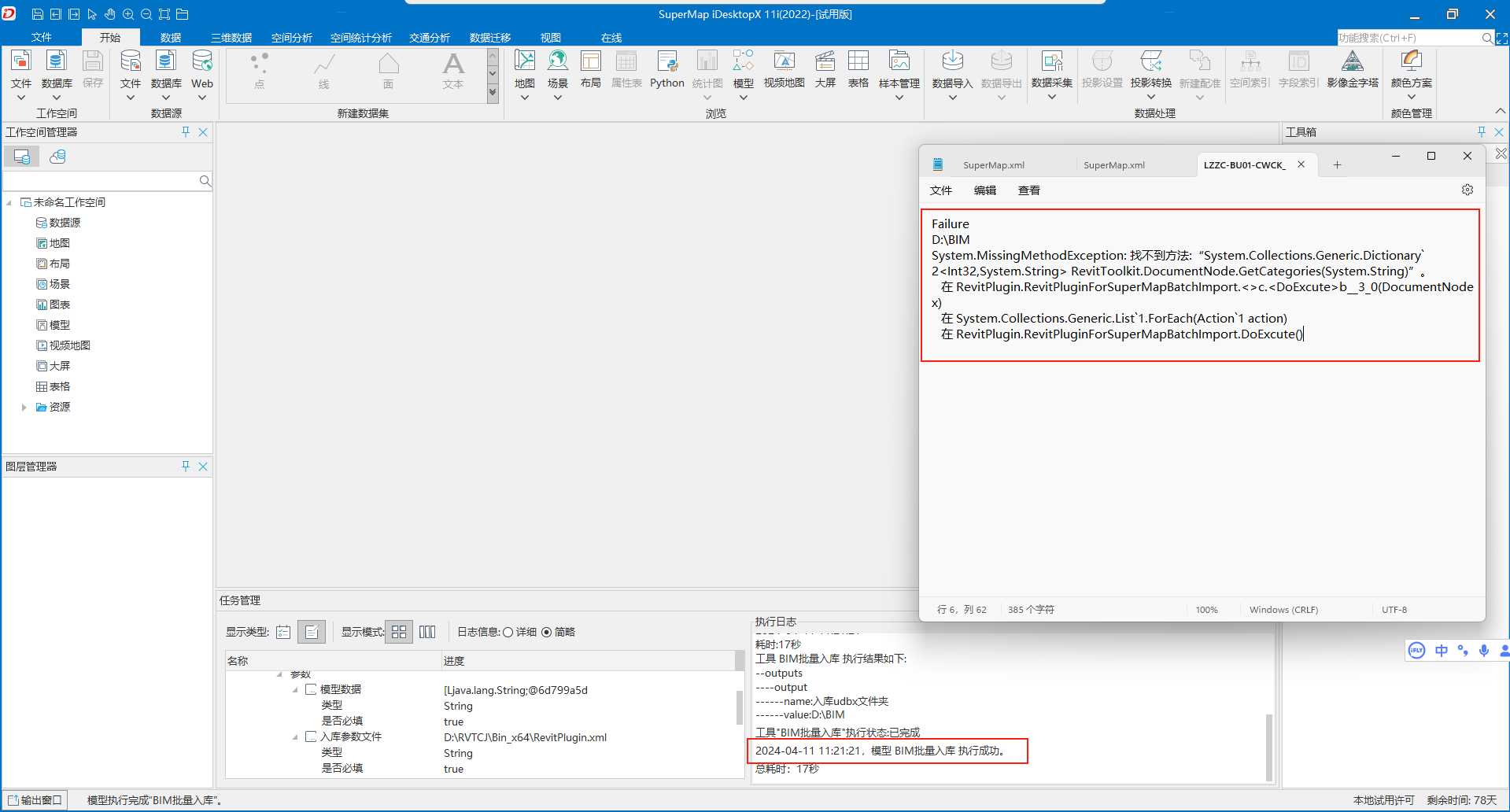This screenshot has width=1510, height=812.
Task: Open the 数据 ribbon tab
Action: pos(171,38)
